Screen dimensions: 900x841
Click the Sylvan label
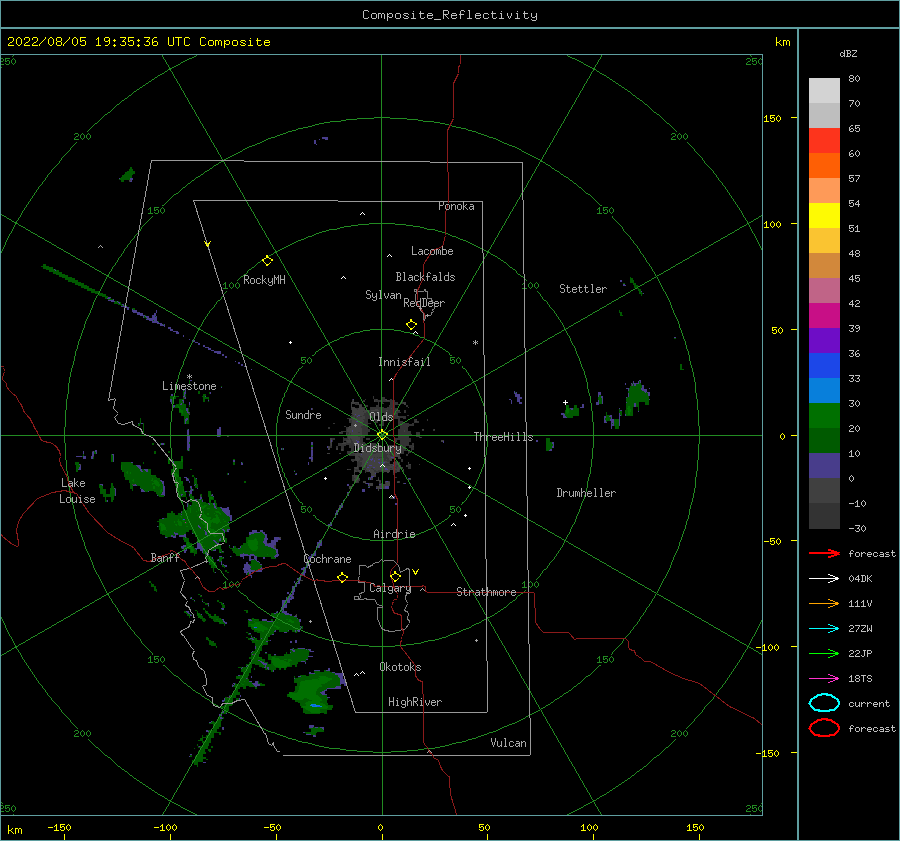(x=383, y=295)
